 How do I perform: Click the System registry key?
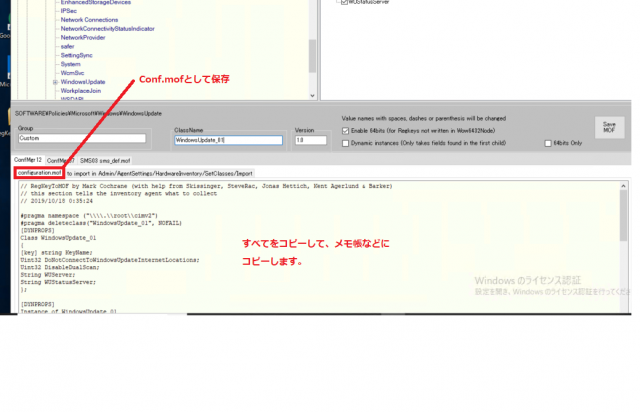pyautogui.click(x=71, y=63)
